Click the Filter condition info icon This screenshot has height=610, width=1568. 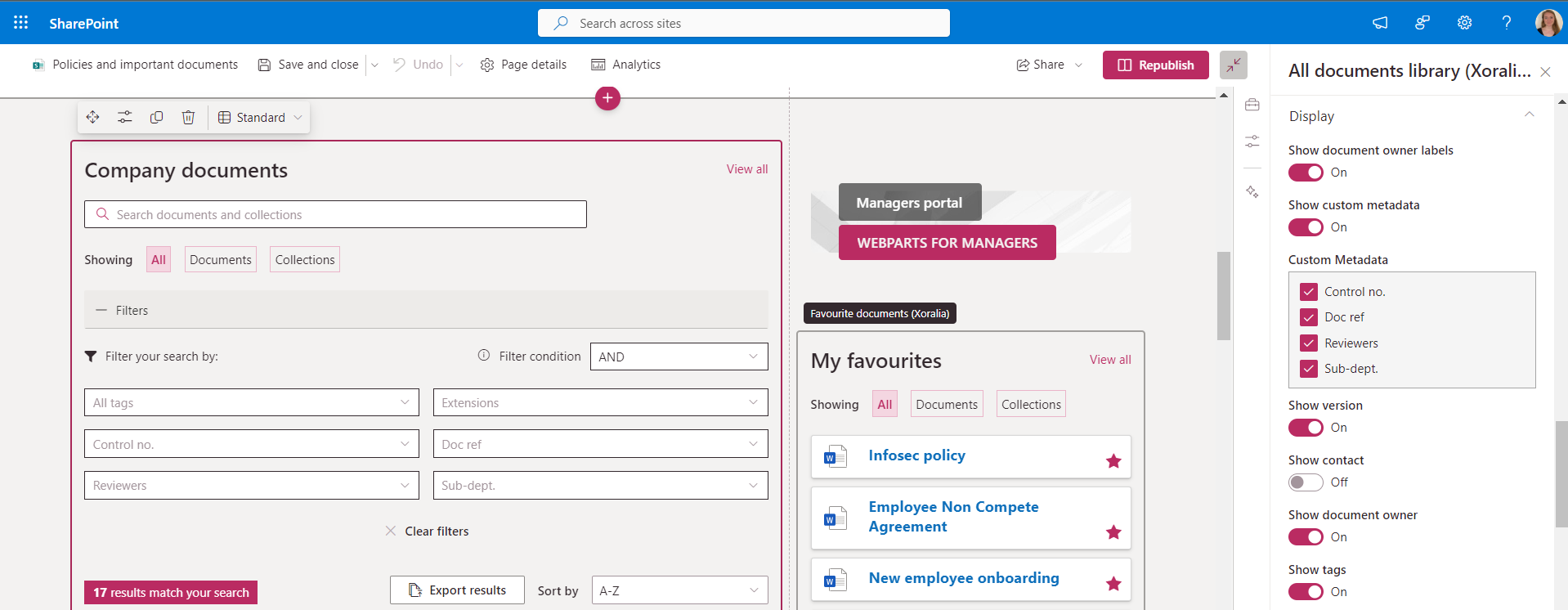point(484,355)
